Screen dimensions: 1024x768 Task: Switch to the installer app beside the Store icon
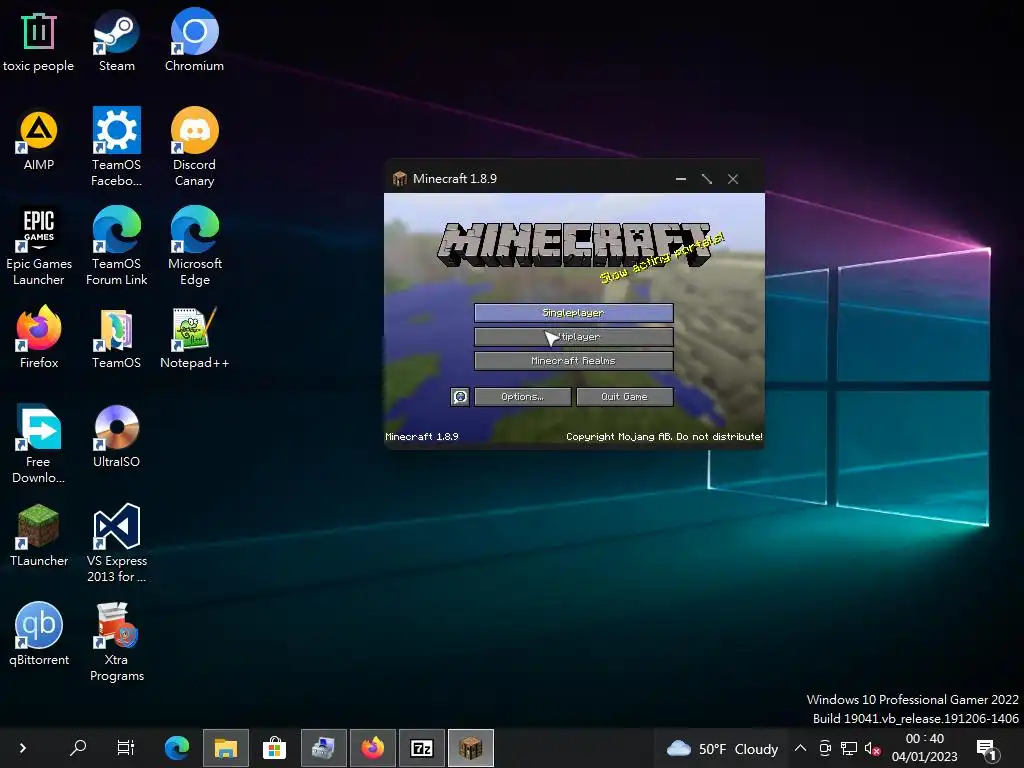click(323, 748)
